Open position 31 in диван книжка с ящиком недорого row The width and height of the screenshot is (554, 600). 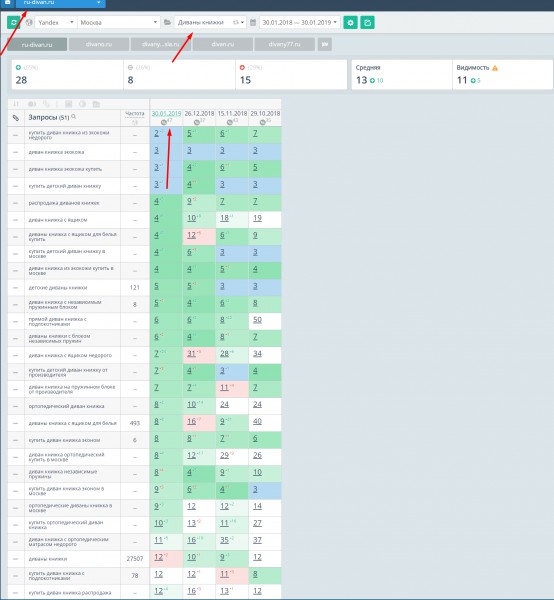click(x=191, y=354)
